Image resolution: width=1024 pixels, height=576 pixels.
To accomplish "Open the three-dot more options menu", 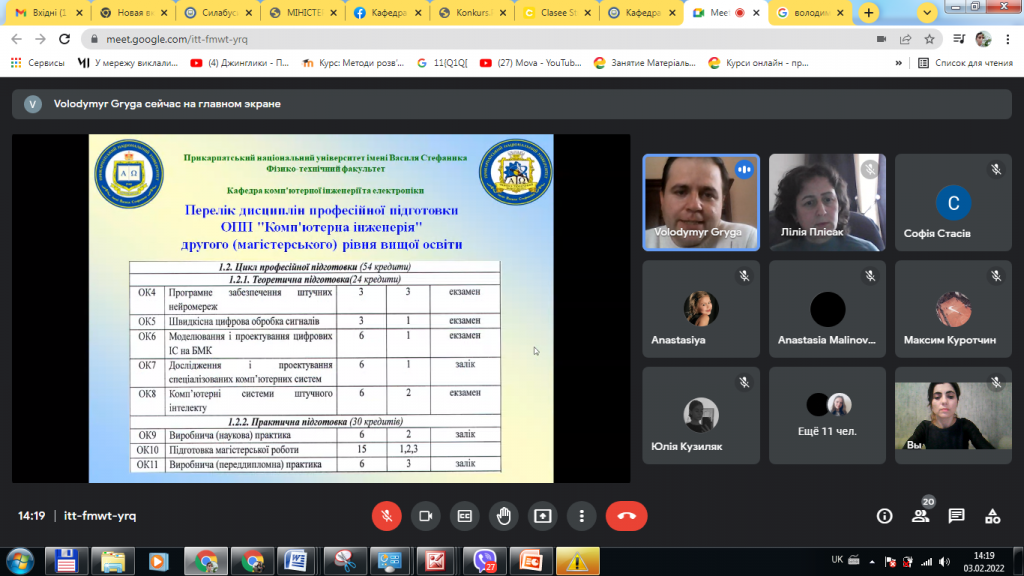I will coord(582,516).
